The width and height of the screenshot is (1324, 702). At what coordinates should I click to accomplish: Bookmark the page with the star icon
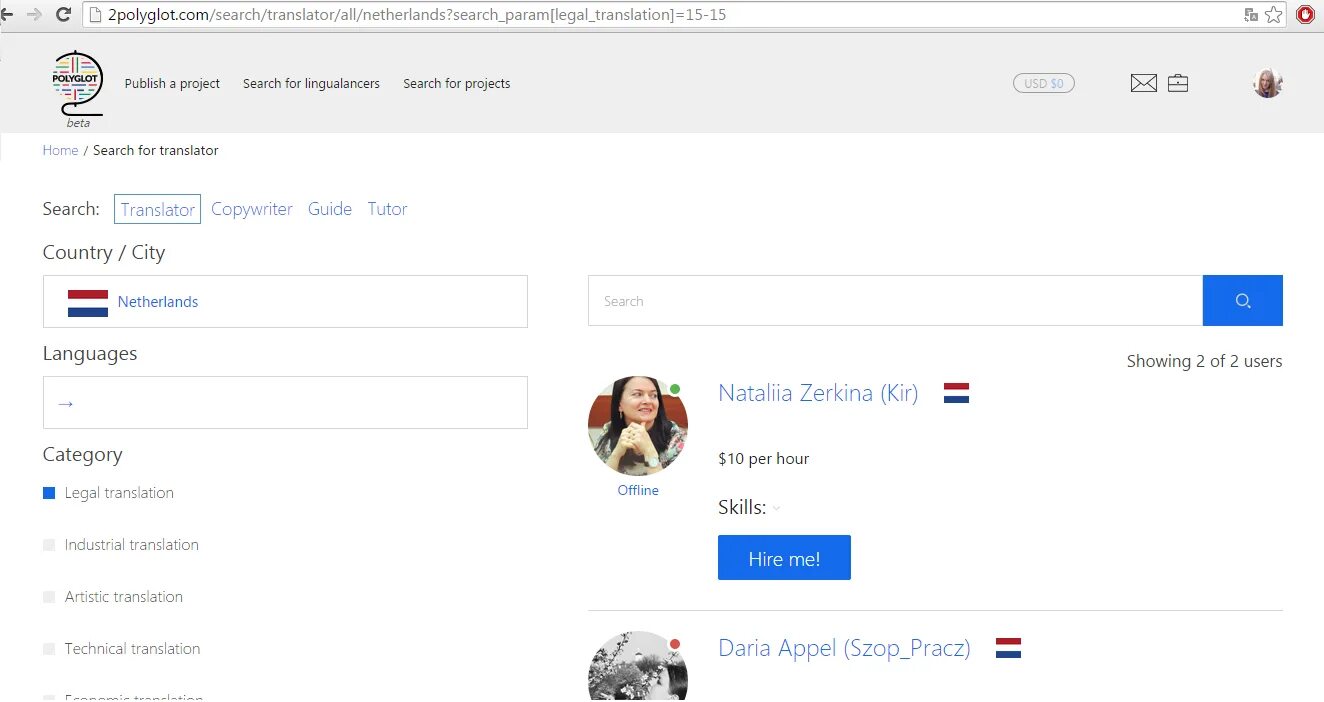tap(1273, 14)
